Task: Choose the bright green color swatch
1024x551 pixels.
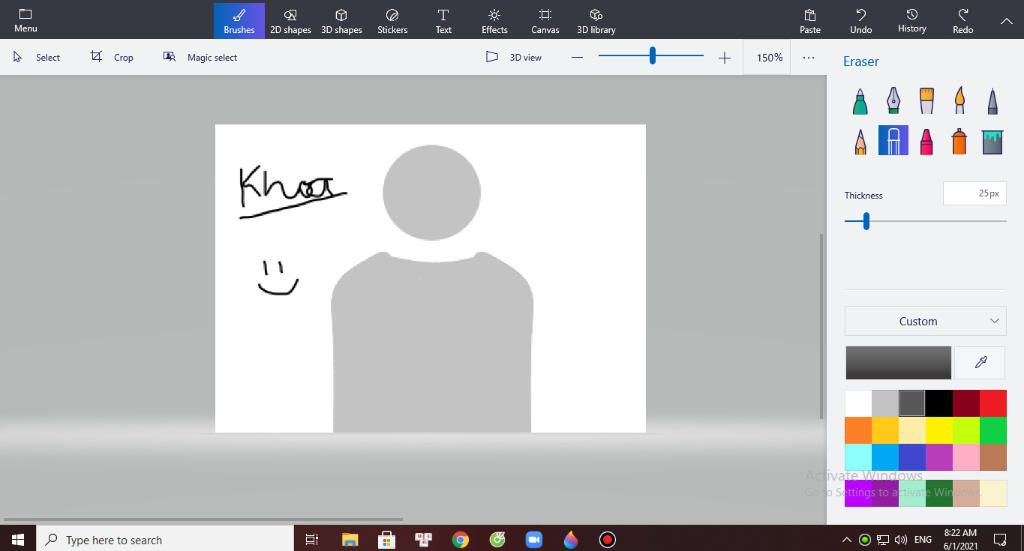Action: point(993,430)
